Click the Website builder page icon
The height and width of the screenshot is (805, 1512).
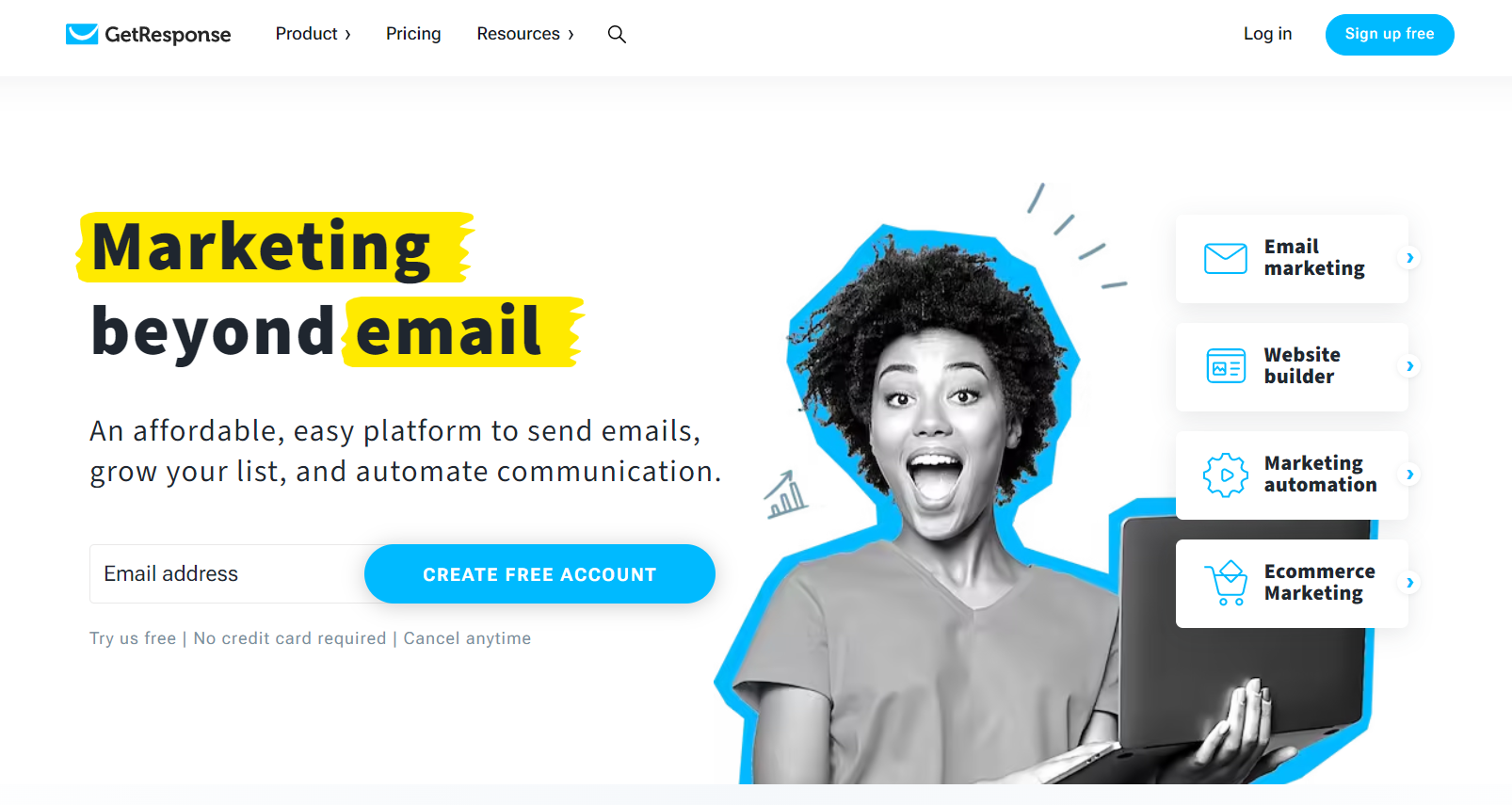click(1226, 366)
